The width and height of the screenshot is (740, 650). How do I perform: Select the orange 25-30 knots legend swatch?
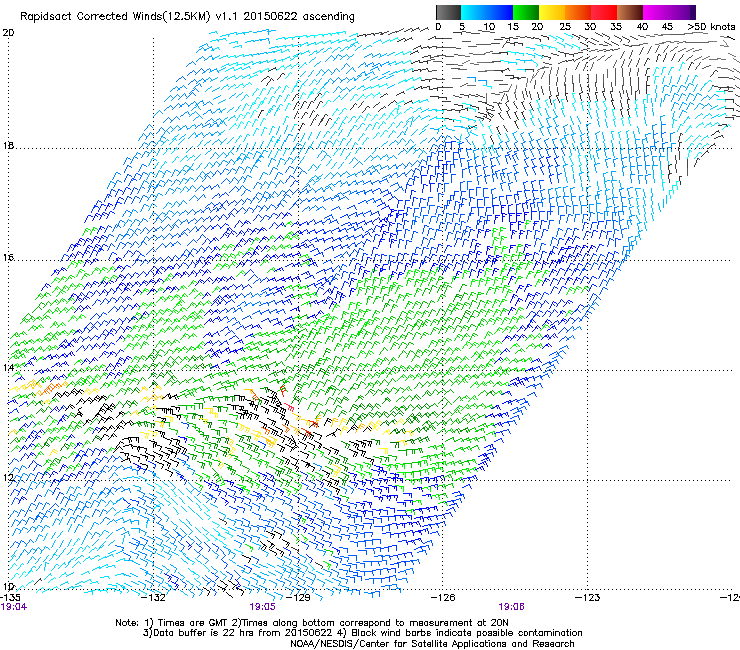(x=578, y=12)
